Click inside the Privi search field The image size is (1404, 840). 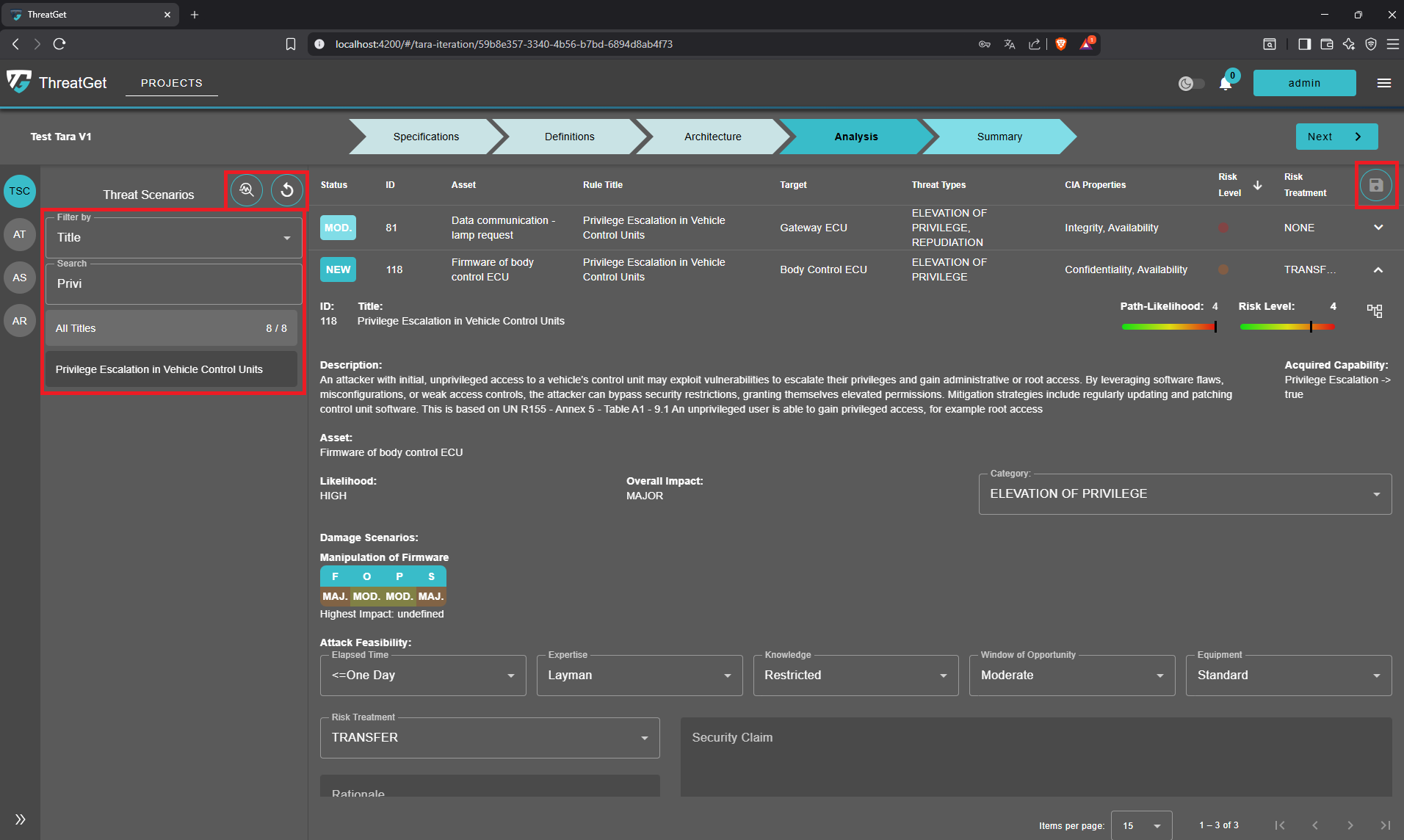tap(173, 283)
